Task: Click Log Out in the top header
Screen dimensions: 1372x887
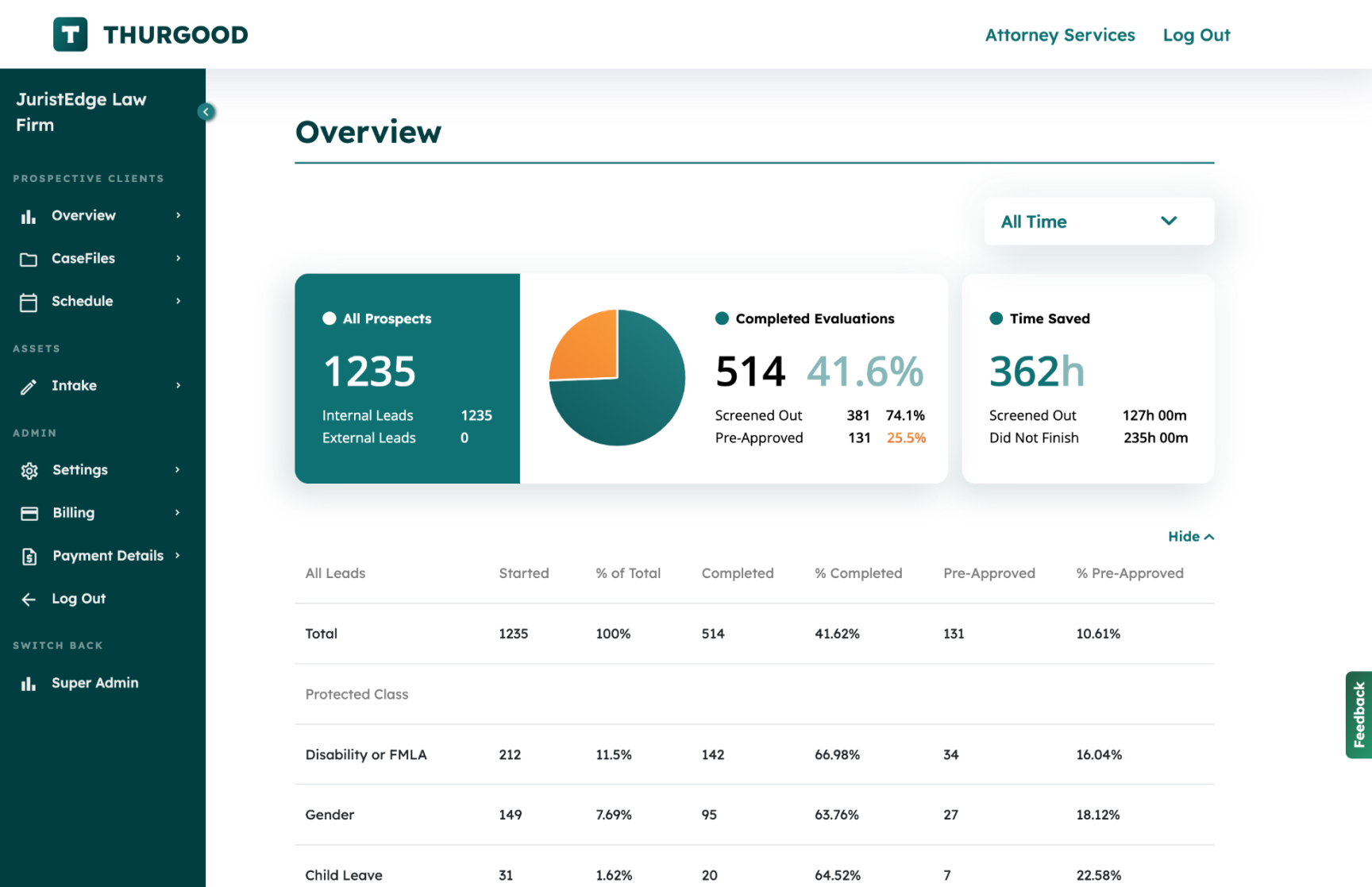Action: (1196, 35)
